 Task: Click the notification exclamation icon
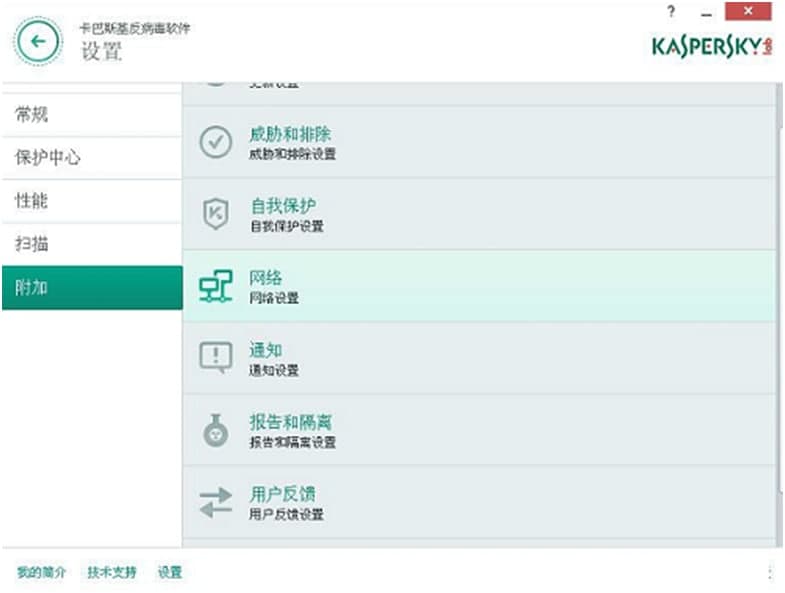point(216,358)
